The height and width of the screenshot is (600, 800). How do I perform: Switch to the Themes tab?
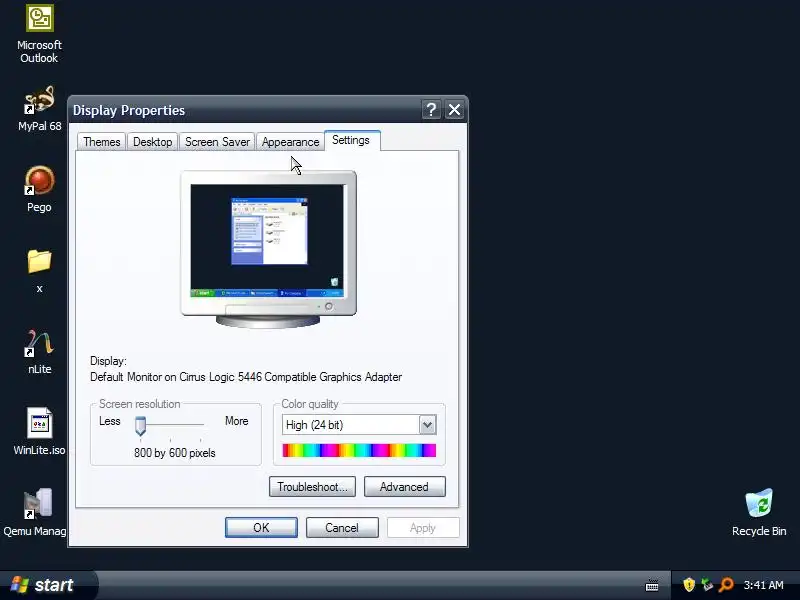point(102,142)
